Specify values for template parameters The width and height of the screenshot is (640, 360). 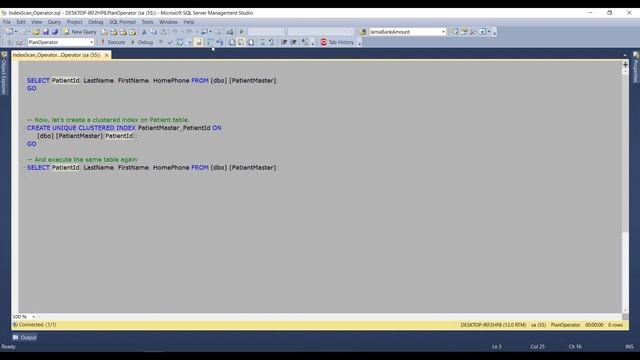pos(305,42)
